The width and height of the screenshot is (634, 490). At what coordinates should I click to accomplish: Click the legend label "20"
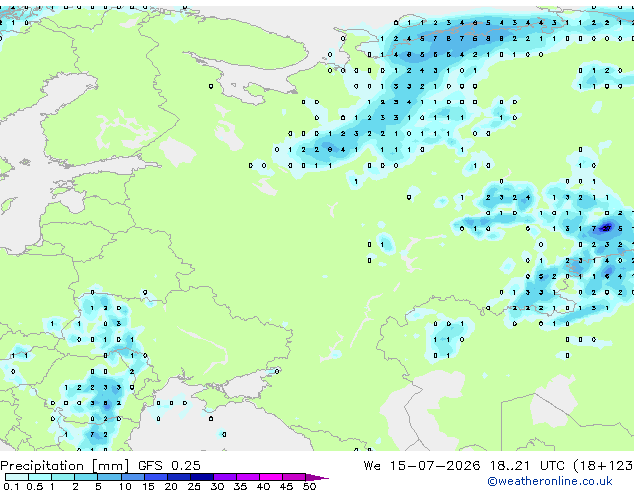coord(171,486)
